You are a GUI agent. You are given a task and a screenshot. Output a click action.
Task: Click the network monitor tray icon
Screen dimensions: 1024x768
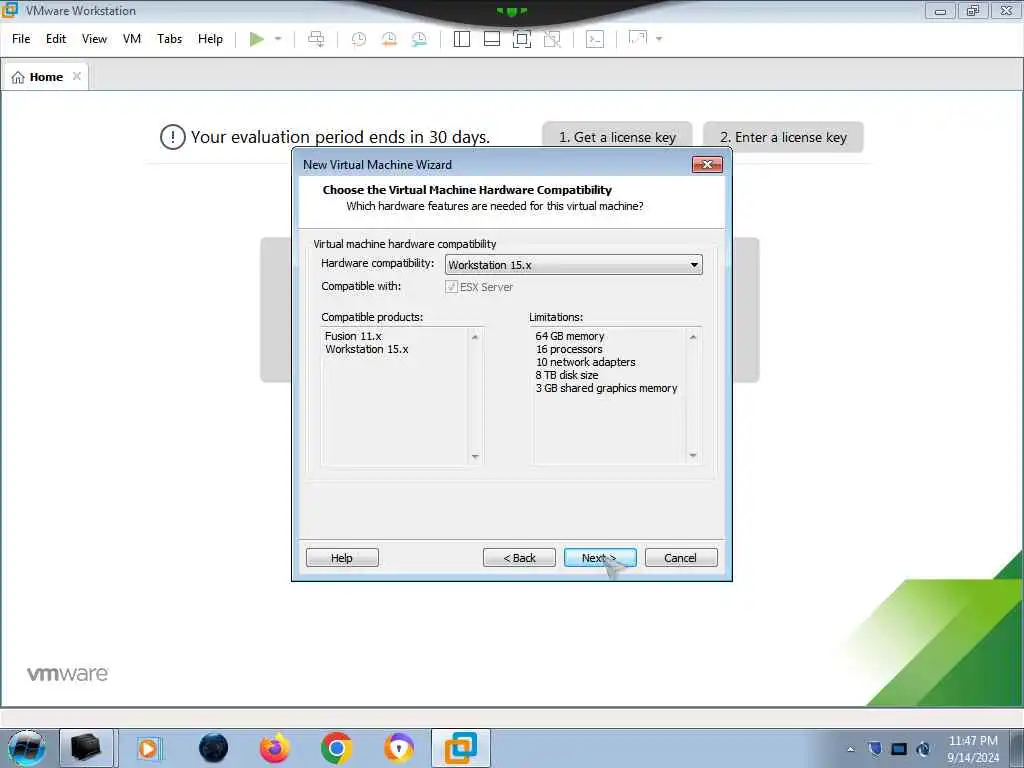pyautogui.click(x=899, y=749)
